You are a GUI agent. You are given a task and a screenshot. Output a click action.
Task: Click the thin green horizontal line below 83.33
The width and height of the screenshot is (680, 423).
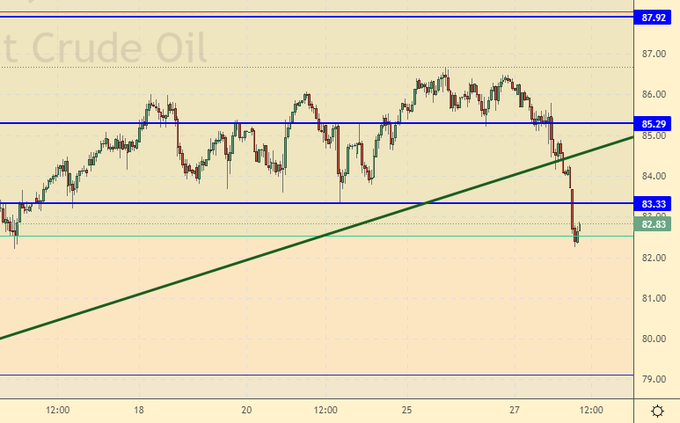click(x=300, y=237)
